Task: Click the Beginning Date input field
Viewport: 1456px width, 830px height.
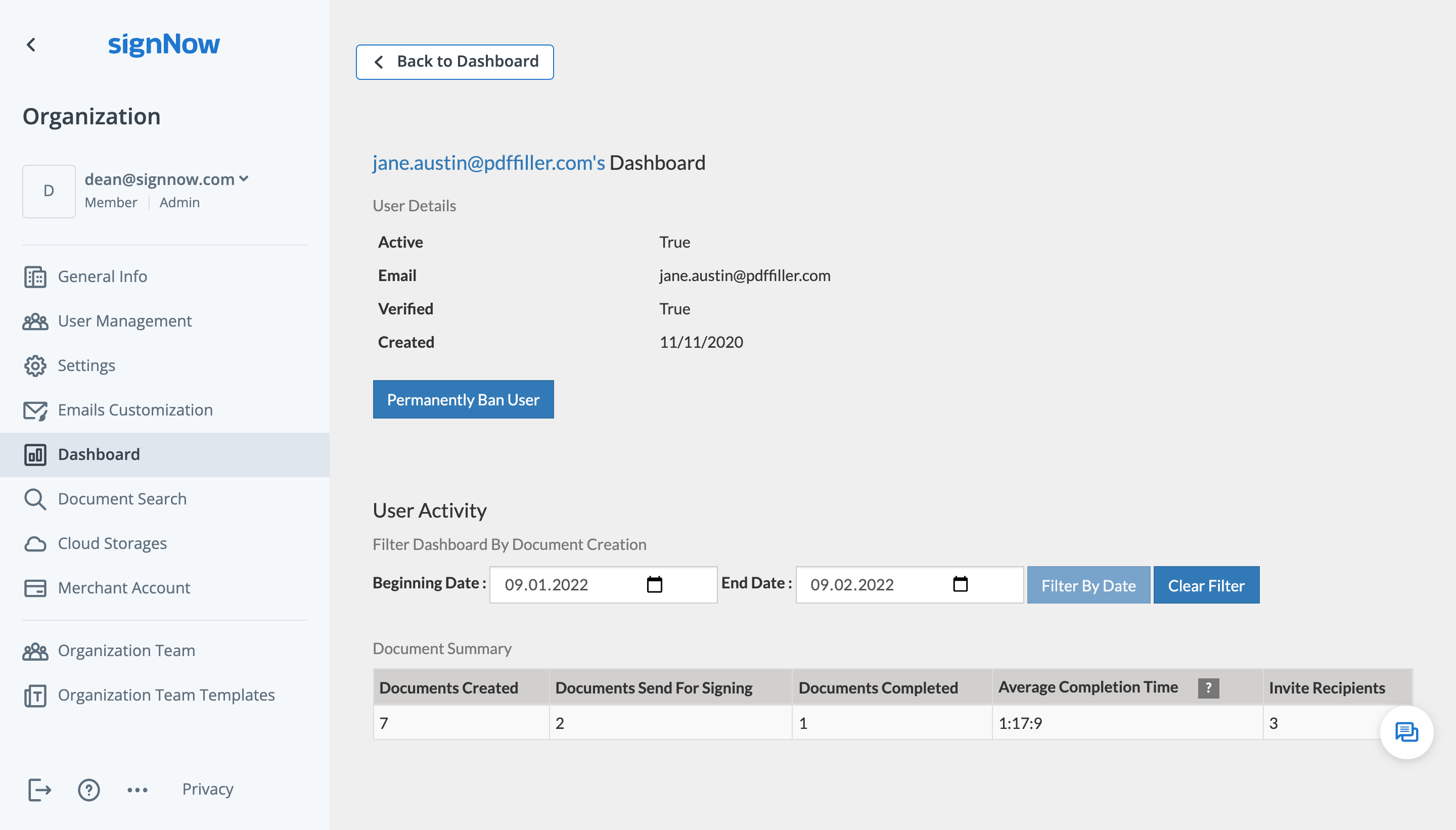Action: 570,585
